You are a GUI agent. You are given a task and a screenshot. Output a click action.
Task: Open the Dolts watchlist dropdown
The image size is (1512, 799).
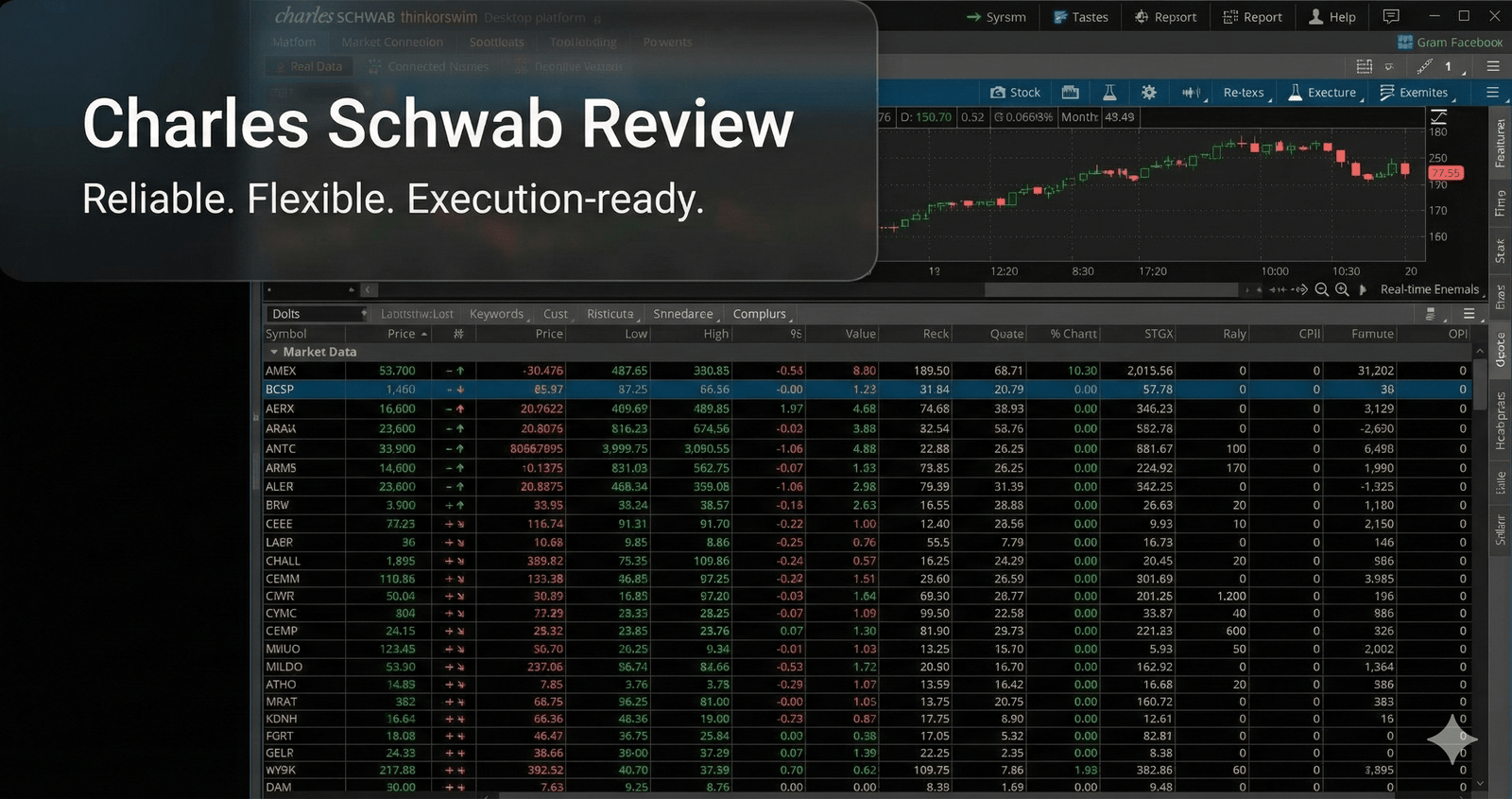point(317,314)
